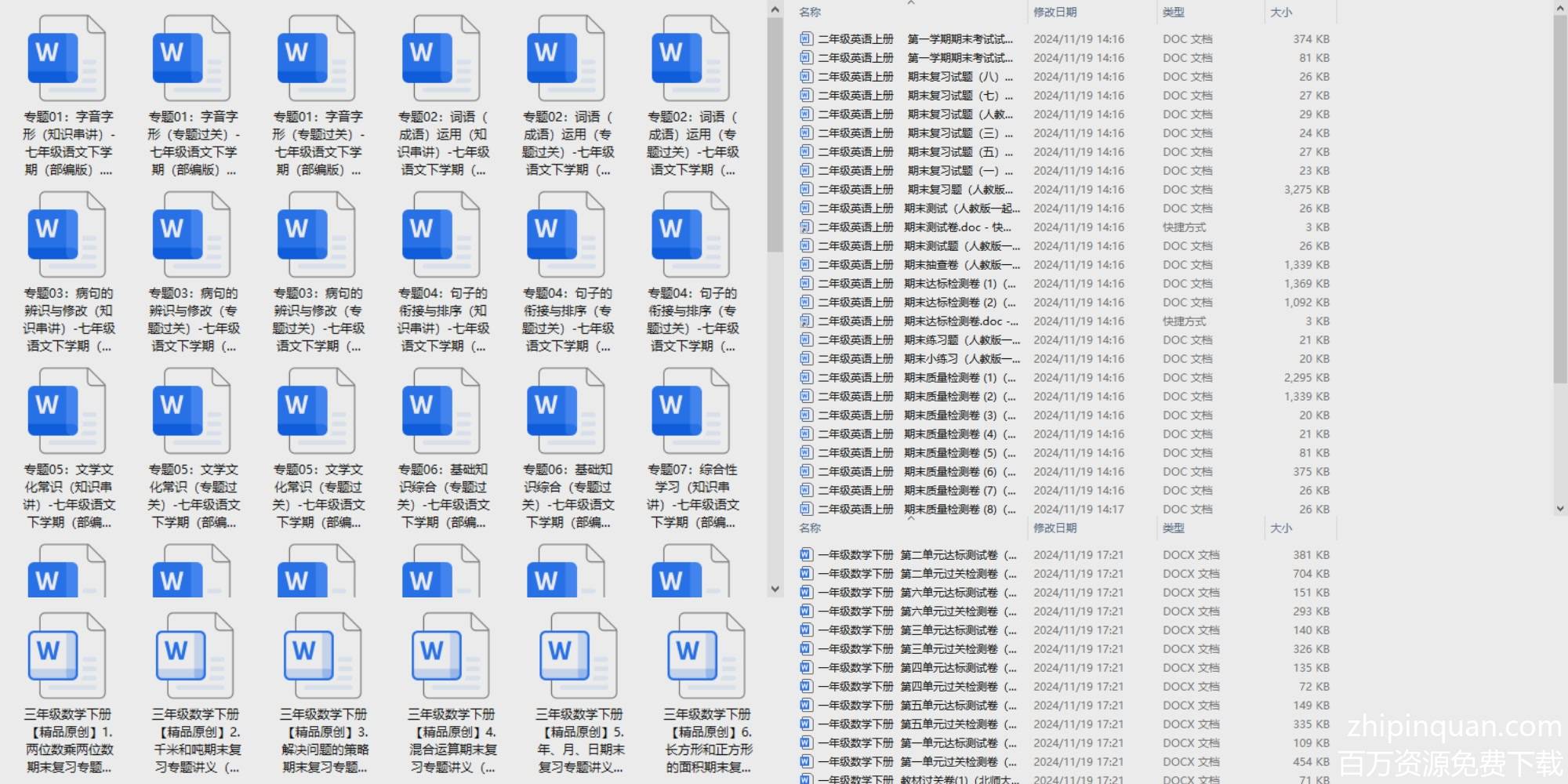Click the 期末测试卷.doc shortcut file icon
This screenshot has width=1568, height=784.
pos(806,227)
